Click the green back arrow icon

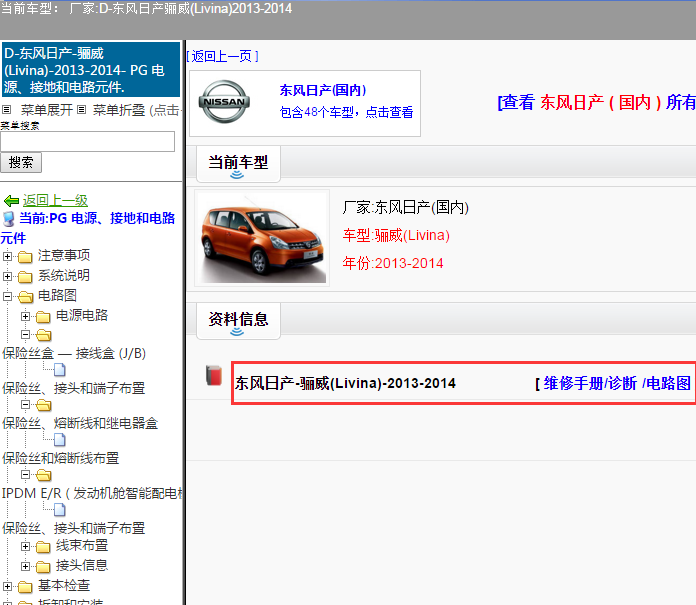[x=11, y=201]
